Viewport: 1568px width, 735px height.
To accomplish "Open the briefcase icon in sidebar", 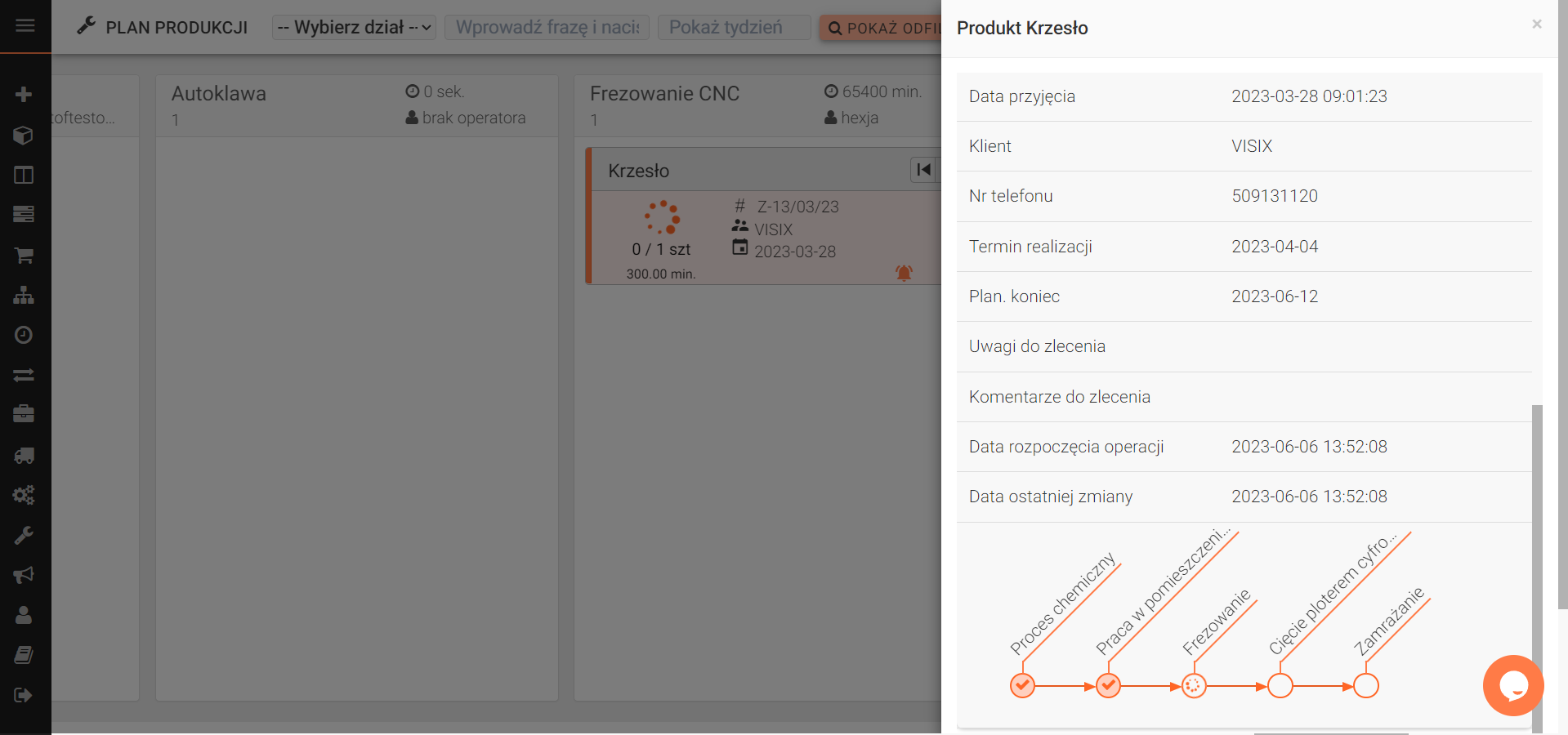I will coord(24,414).
